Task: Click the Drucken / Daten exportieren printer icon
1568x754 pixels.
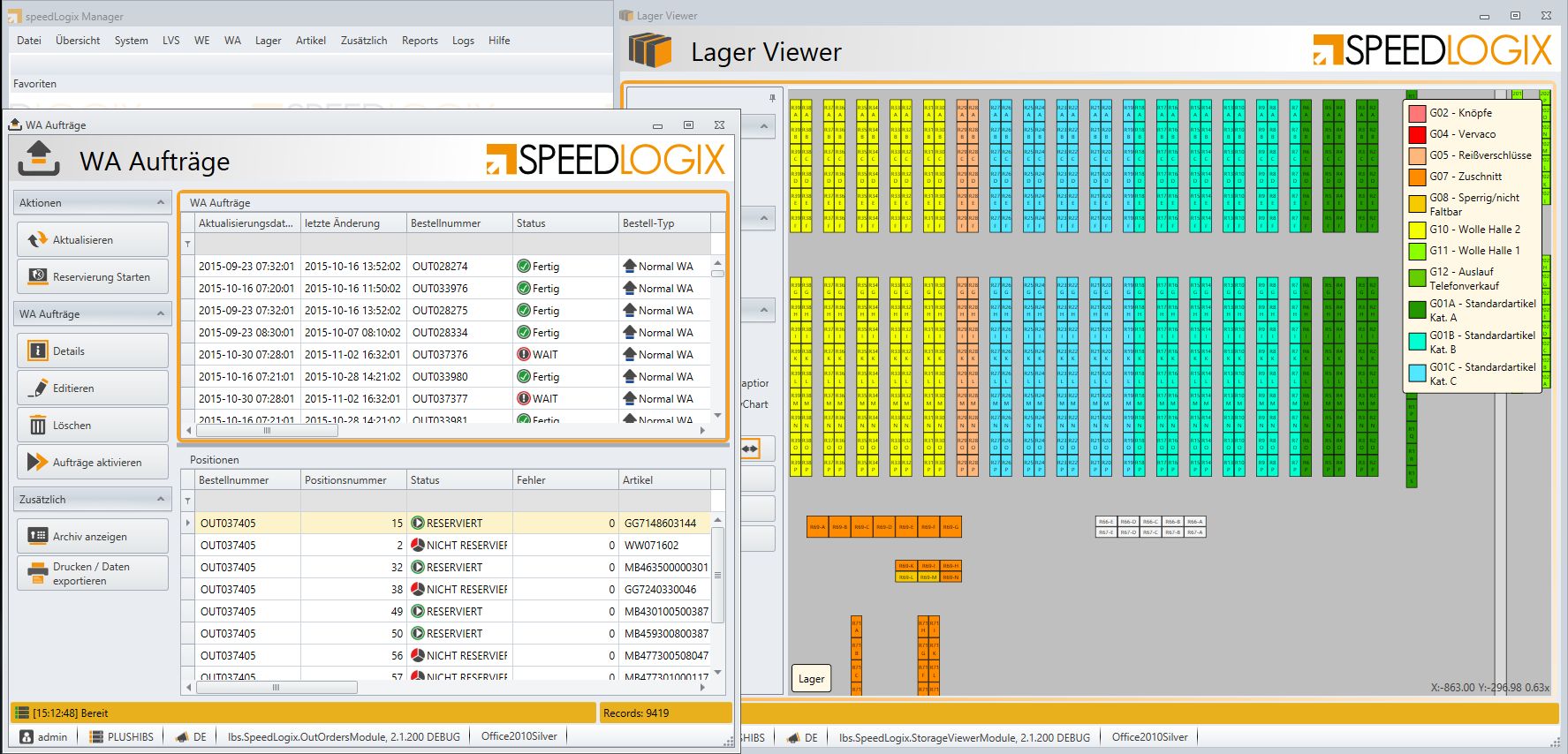Action: point(37,572)
